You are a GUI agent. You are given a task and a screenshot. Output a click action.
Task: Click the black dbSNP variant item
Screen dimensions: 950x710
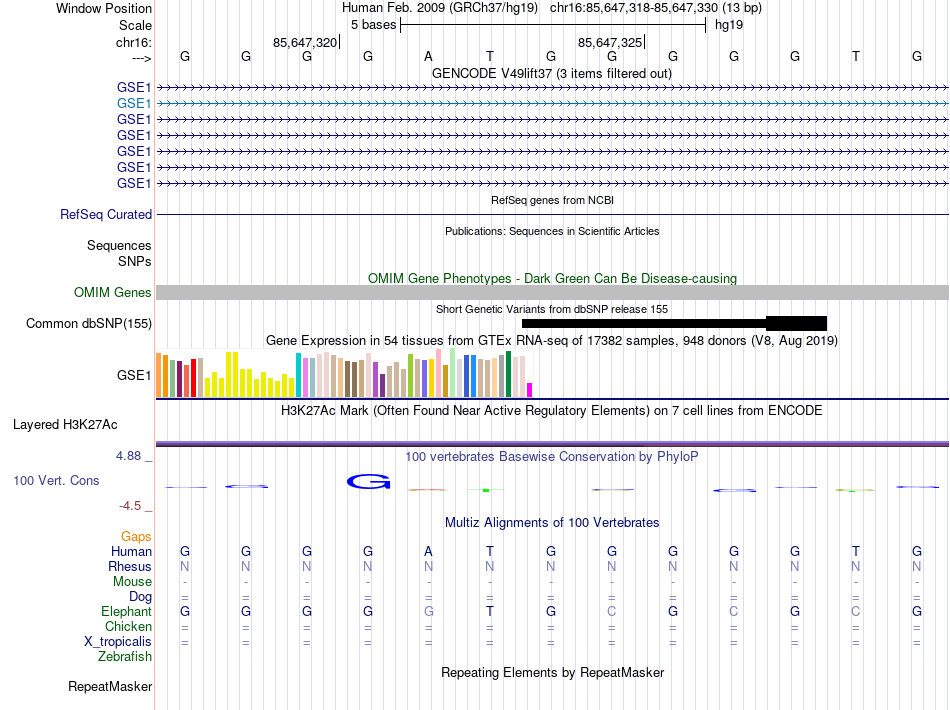[674, 323]
